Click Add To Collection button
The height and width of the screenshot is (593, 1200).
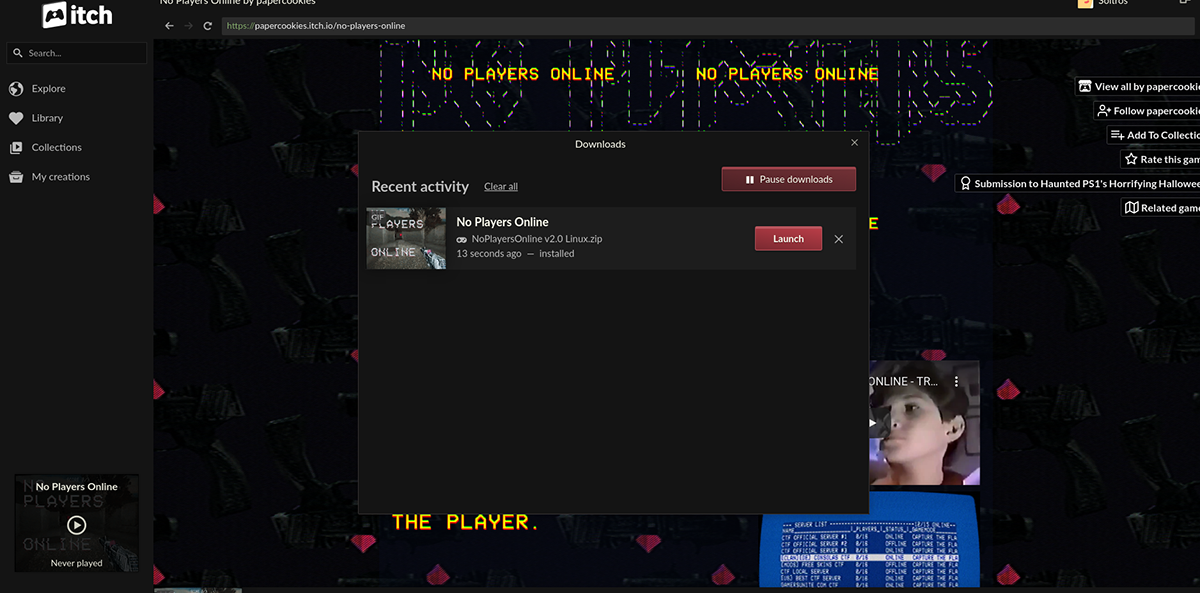(1154, 135)
